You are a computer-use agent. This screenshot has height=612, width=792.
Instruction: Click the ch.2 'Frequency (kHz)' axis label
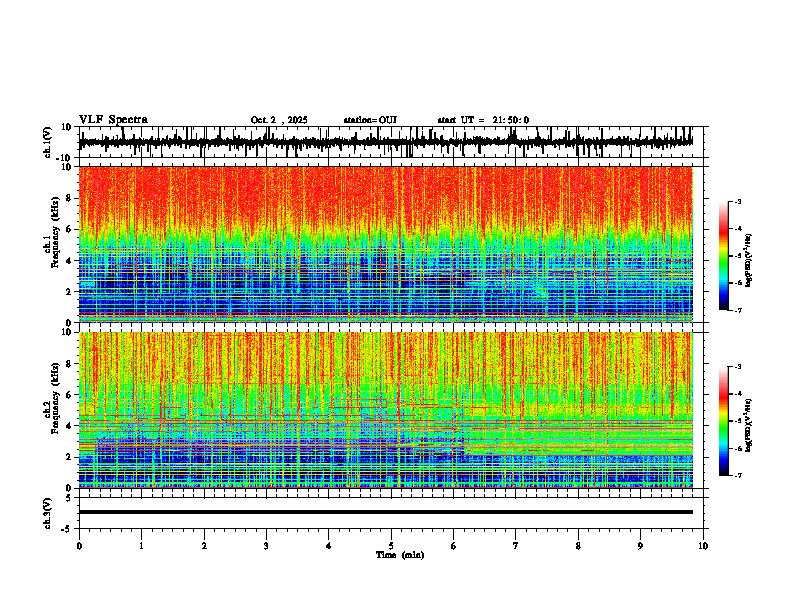55,399
